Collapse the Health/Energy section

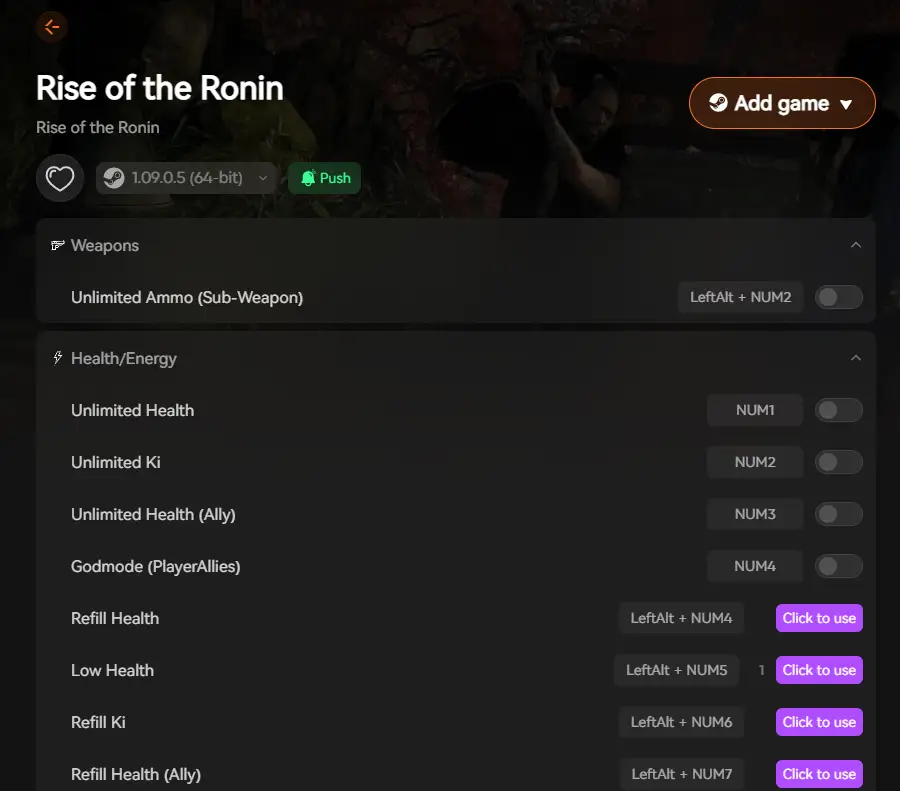tap(856, 357)
